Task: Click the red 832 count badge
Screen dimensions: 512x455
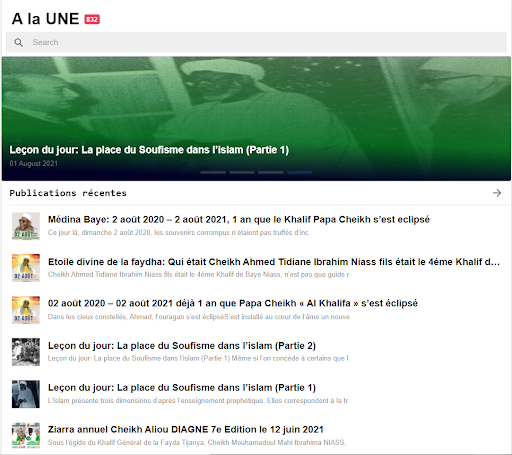Action: point(92,19)
